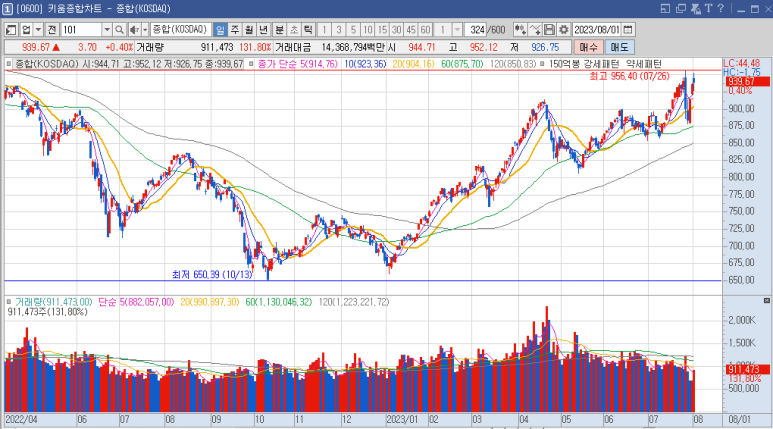Click the window number 1 icon in title
Screen dimensions: 773x429
tap(7, 8)
